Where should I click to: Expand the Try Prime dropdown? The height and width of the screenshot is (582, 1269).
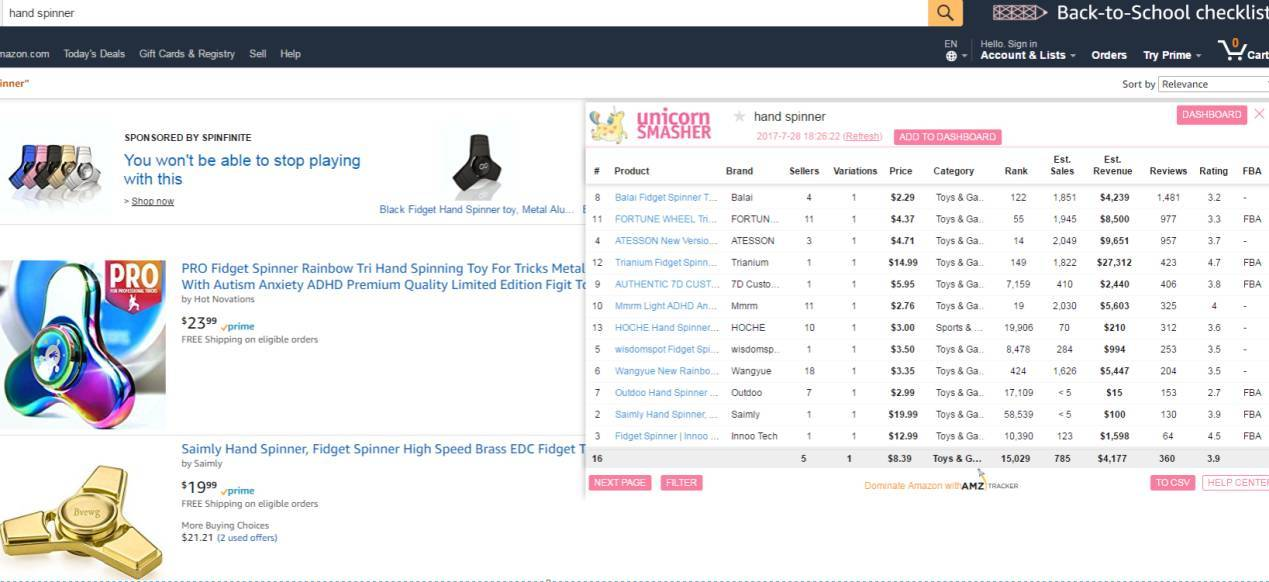tap(1172, 55)
